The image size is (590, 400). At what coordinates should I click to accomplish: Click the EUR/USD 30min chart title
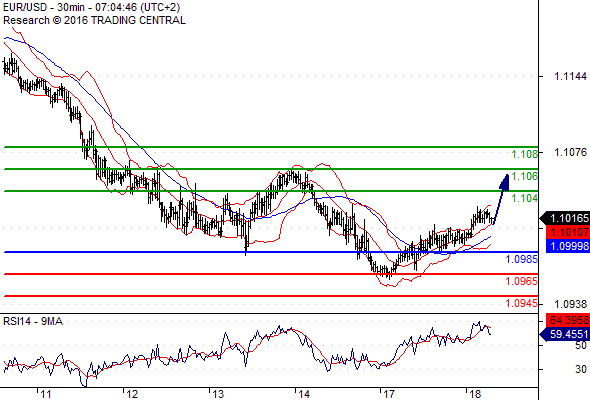(91, 7)
